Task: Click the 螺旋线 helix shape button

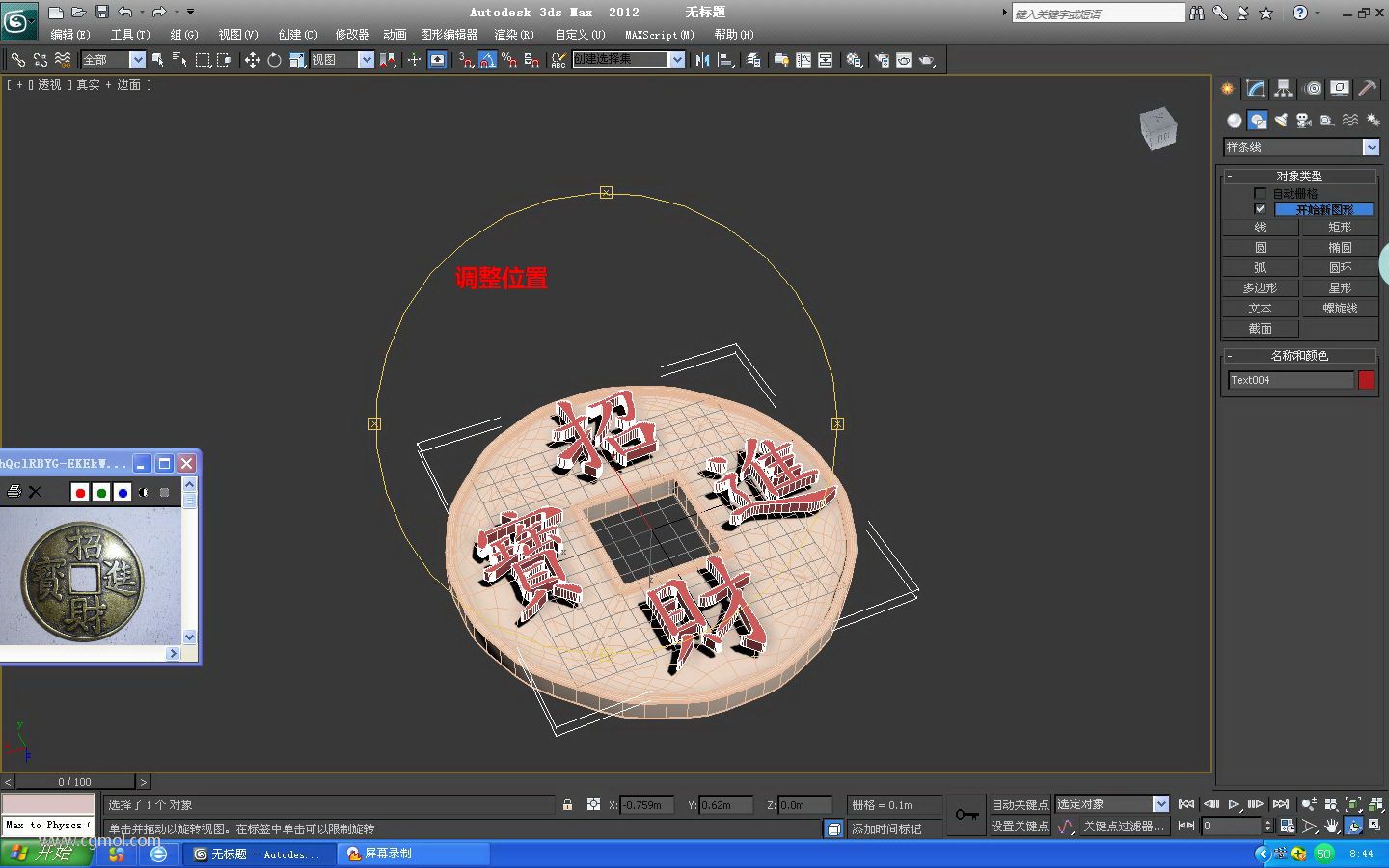Action: tap(1340, 309)
